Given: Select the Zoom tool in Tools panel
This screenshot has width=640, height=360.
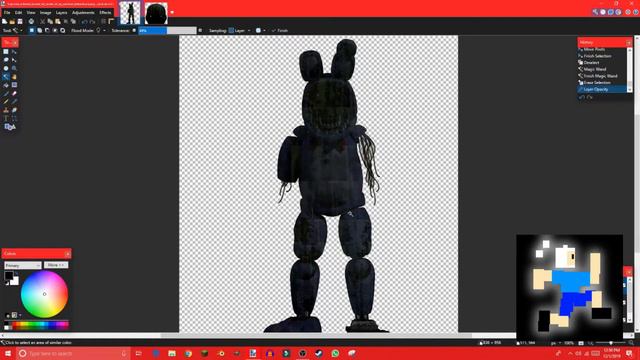Looking at the screenshot, I should (14, 68).
